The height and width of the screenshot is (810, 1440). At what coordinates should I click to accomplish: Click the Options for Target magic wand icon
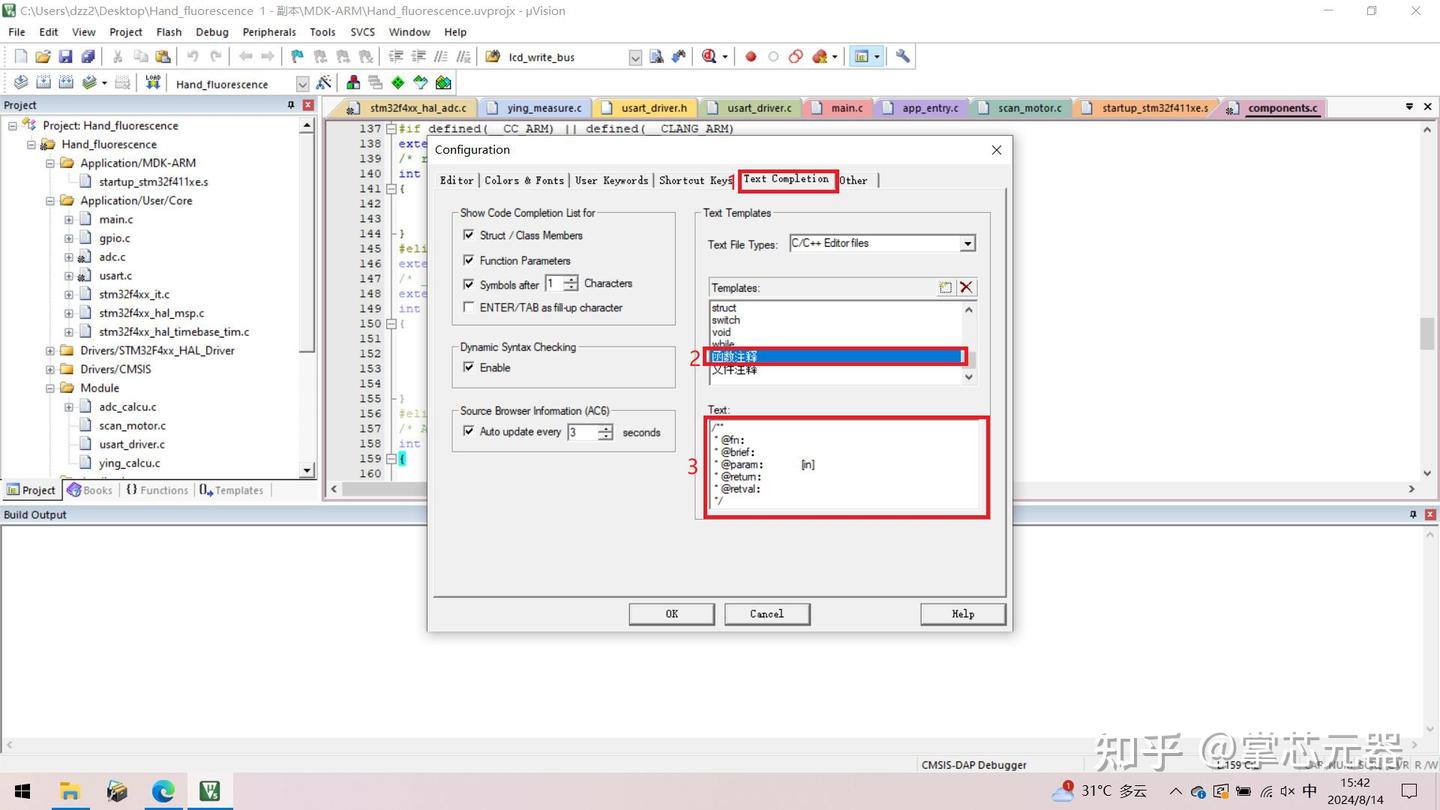323,83
